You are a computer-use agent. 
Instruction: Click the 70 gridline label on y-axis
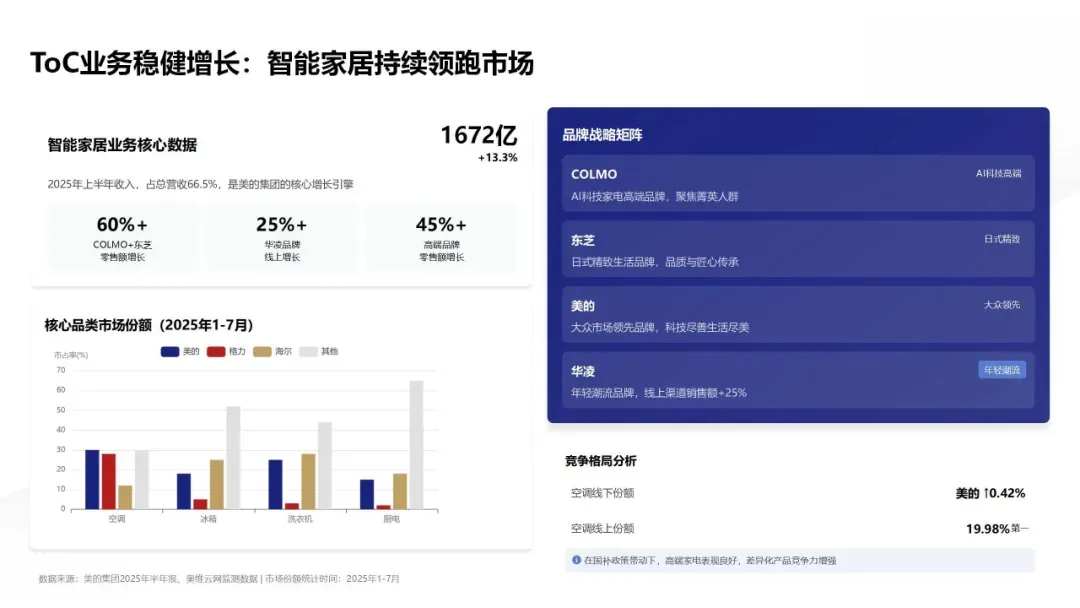[x=61, y=370]
